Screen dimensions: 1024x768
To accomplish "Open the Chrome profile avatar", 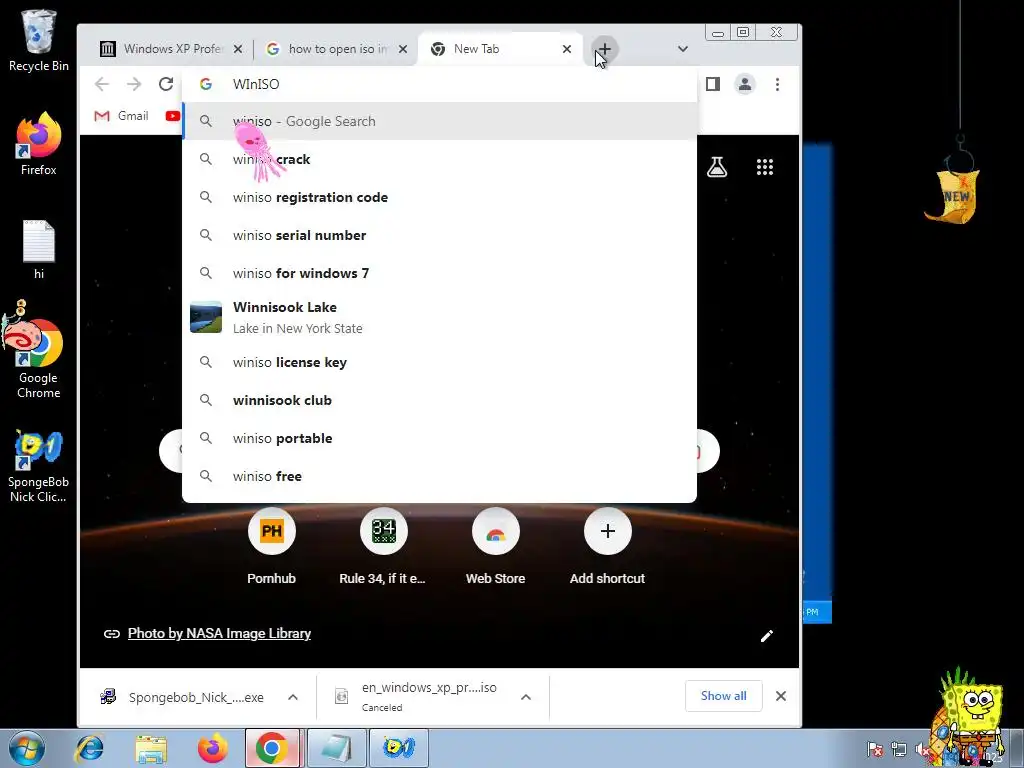I will (x=744, y=84).
